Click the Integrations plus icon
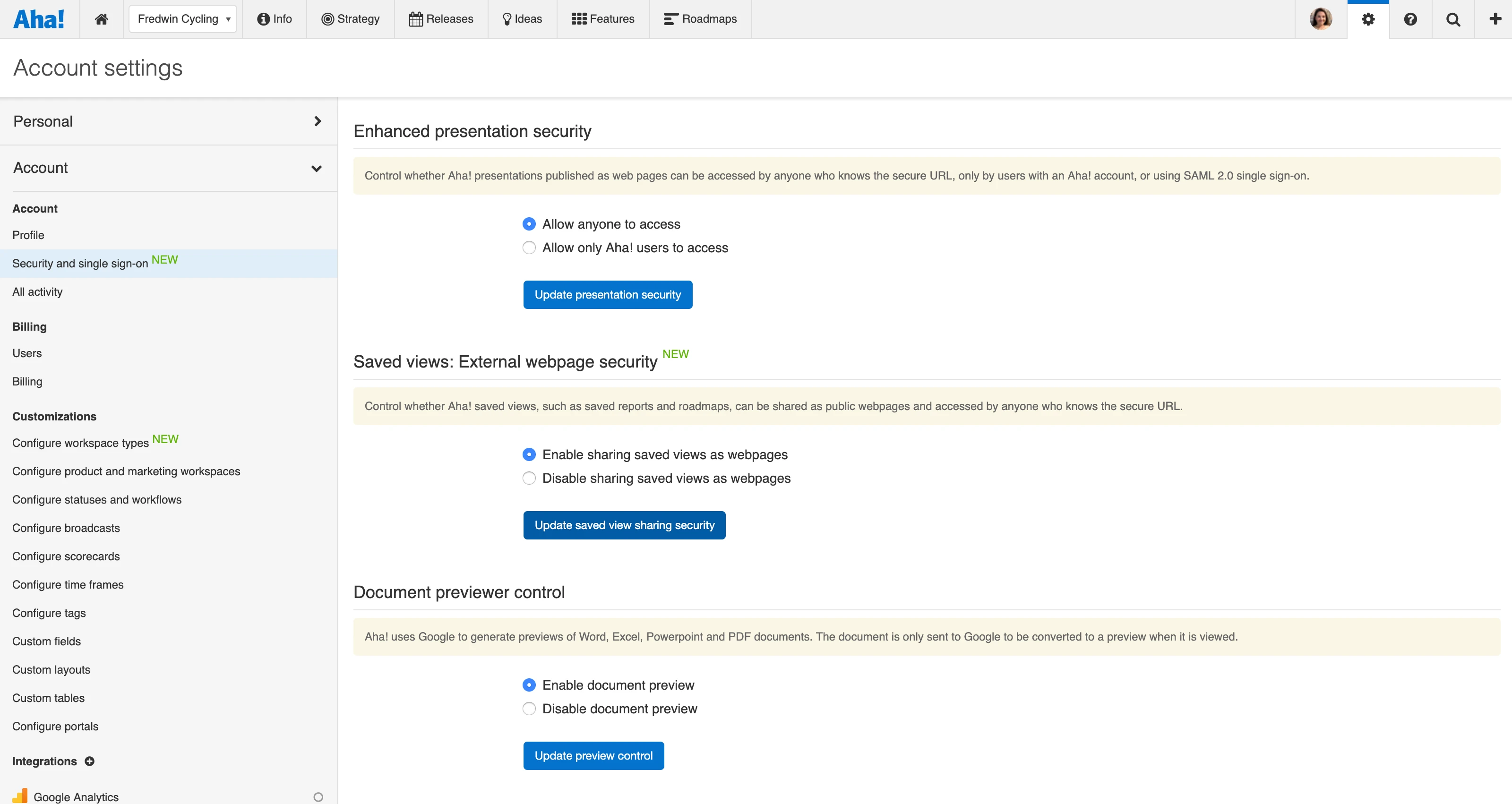The height and width of the screenshot is (804, 1512). (x=90, y=761)
